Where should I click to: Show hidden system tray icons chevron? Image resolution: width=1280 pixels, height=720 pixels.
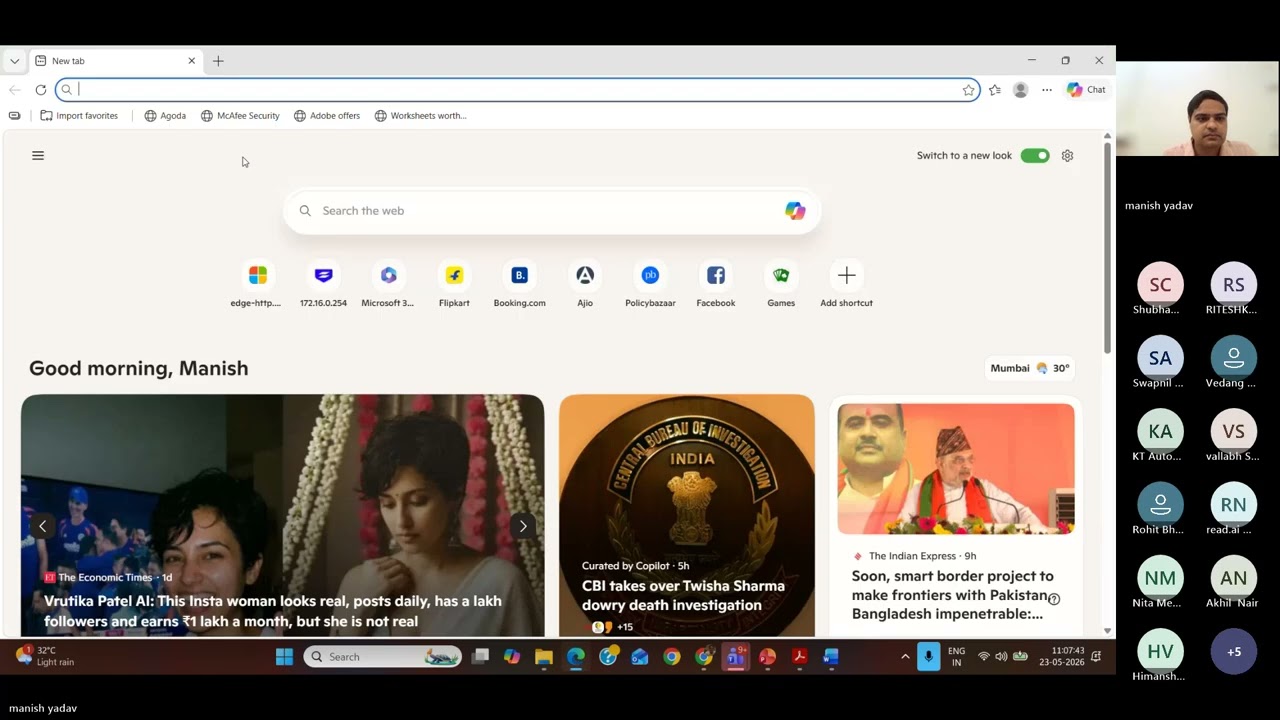tap(905, 657)
